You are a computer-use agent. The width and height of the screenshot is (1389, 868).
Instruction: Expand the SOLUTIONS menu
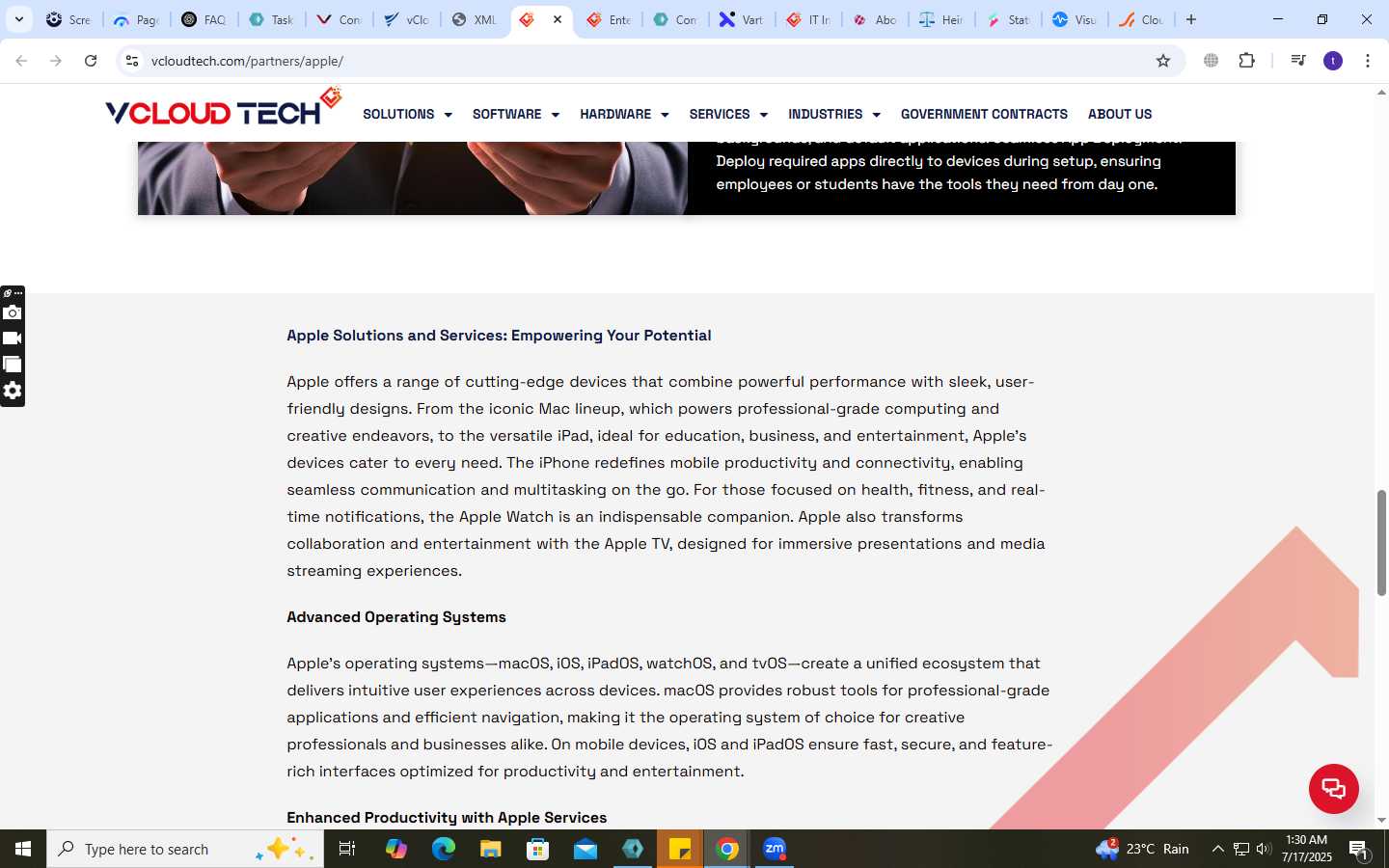pyautogui.click(x=407, y=114)
